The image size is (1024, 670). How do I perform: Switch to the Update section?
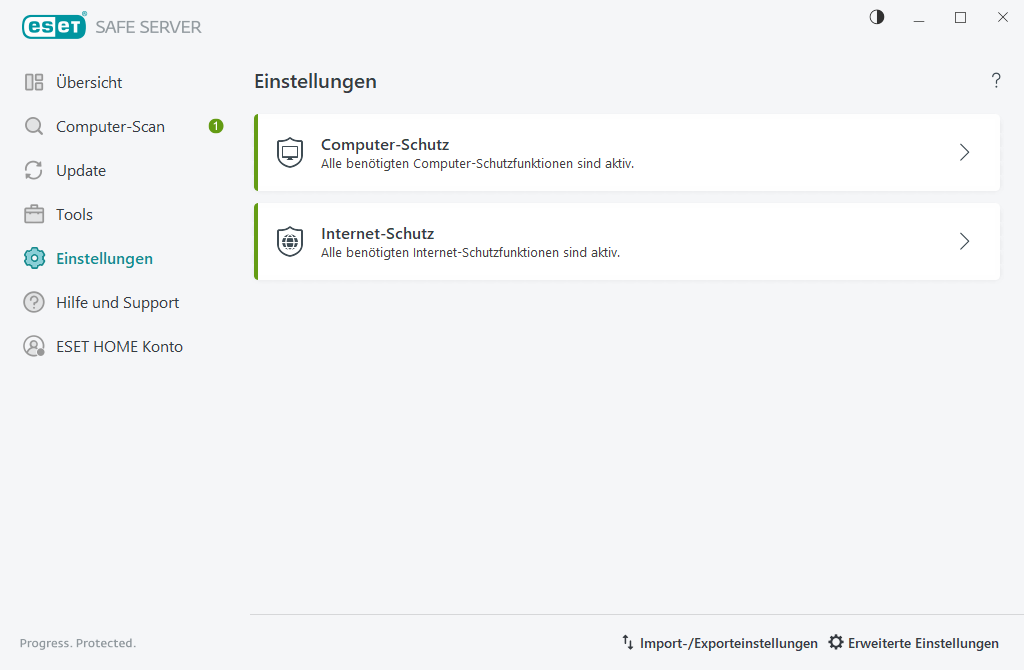(x=81, y=170)
